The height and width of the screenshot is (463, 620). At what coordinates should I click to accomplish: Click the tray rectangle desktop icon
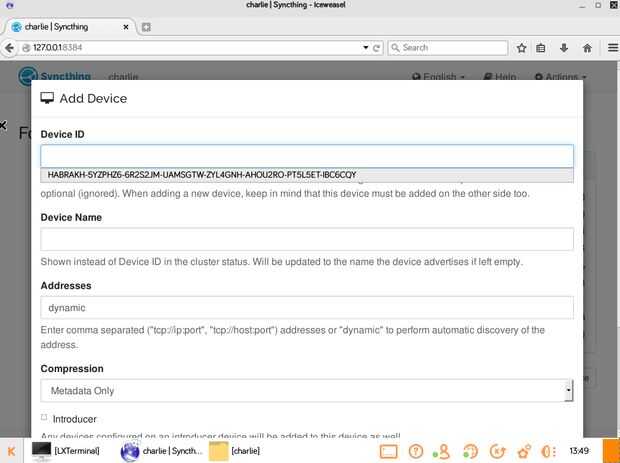(388, 451)
